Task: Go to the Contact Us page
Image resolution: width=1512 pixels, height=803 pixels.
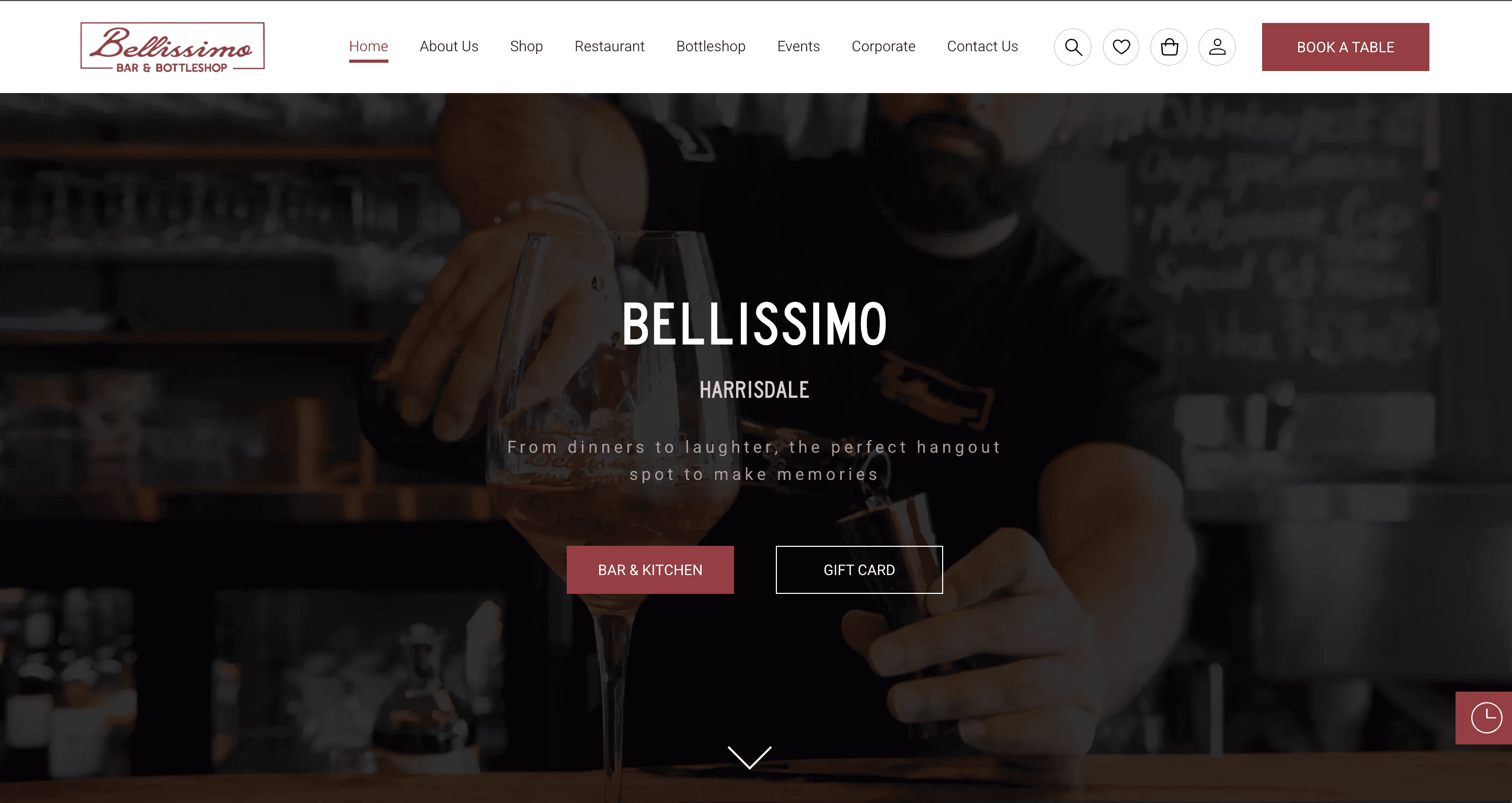Action: click(x=982, y=47)
